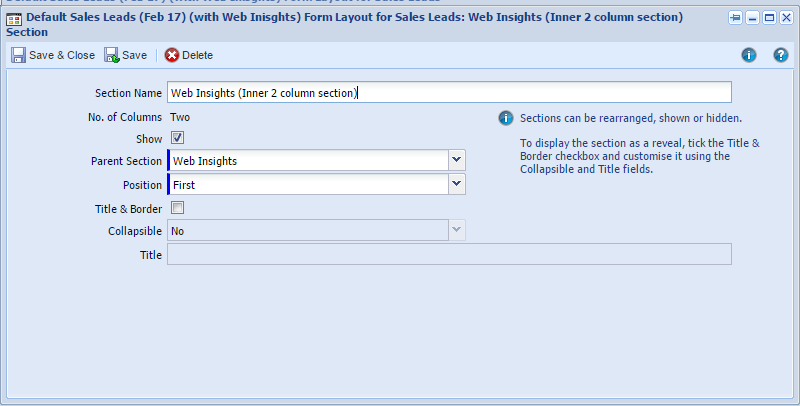Open the Position dropdown arrow
This screenshot has width=800, height=406.
coord(457,184)
